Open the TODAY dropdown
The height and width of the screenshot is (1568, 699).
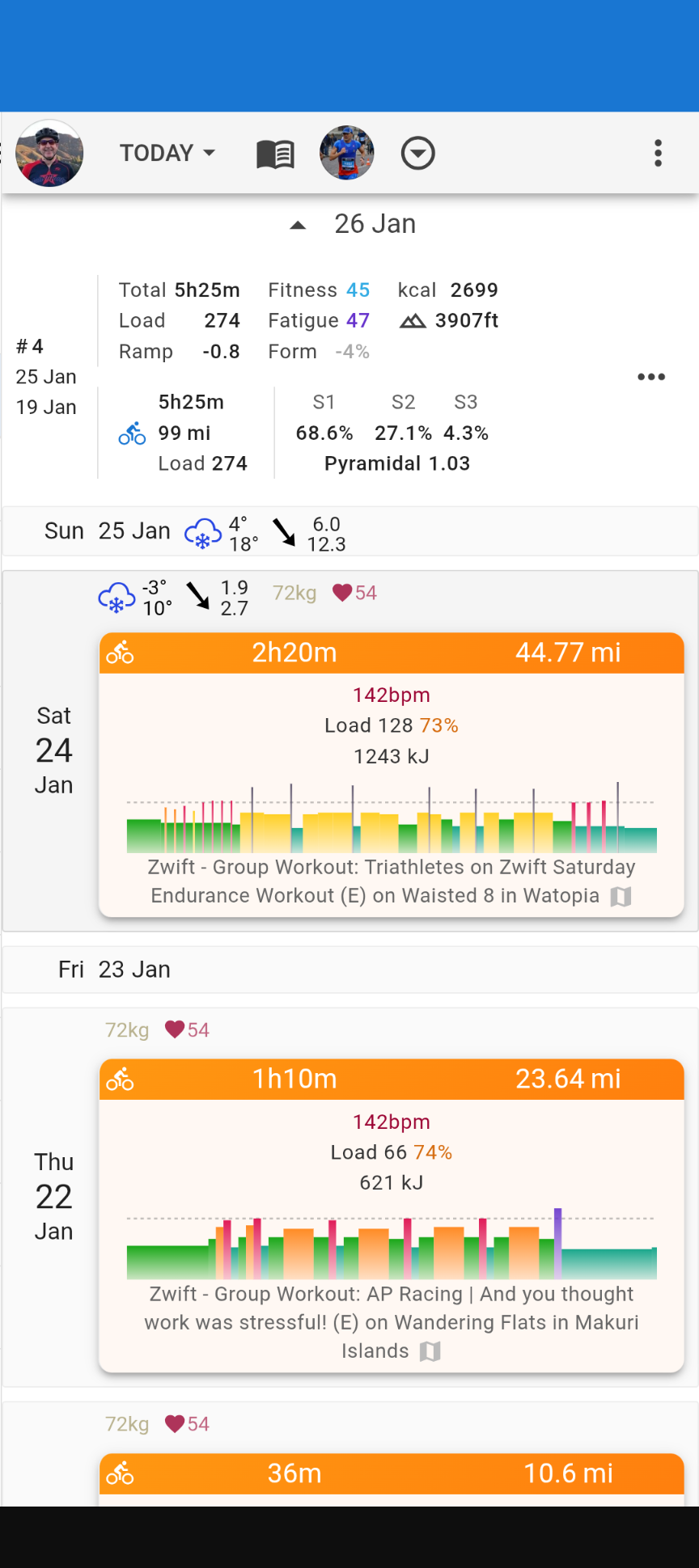[x=167, y=153]
